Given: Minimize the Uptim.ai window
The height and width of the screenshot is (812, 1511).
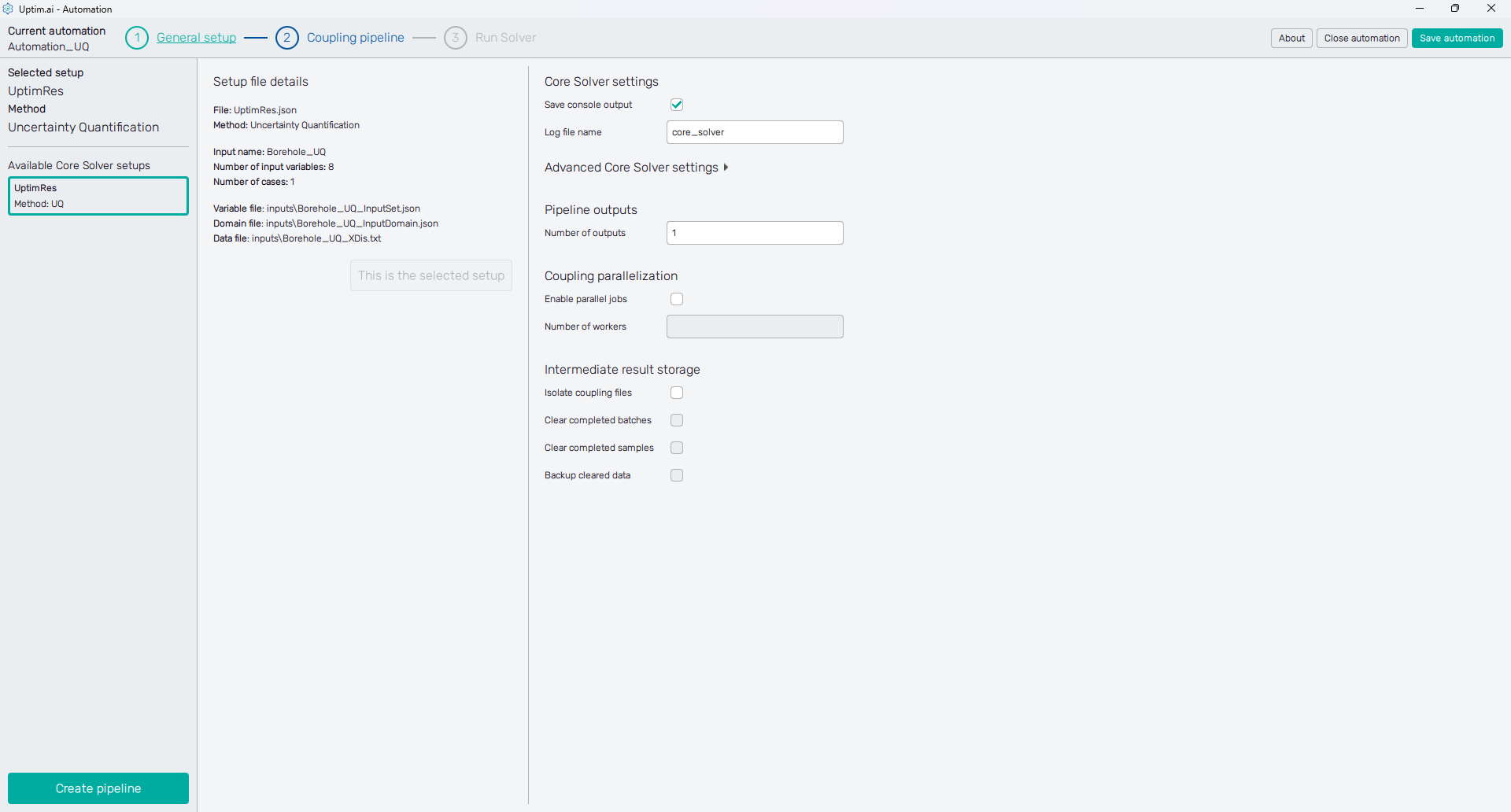Looking at the screenshot, I should [1420, 9].
